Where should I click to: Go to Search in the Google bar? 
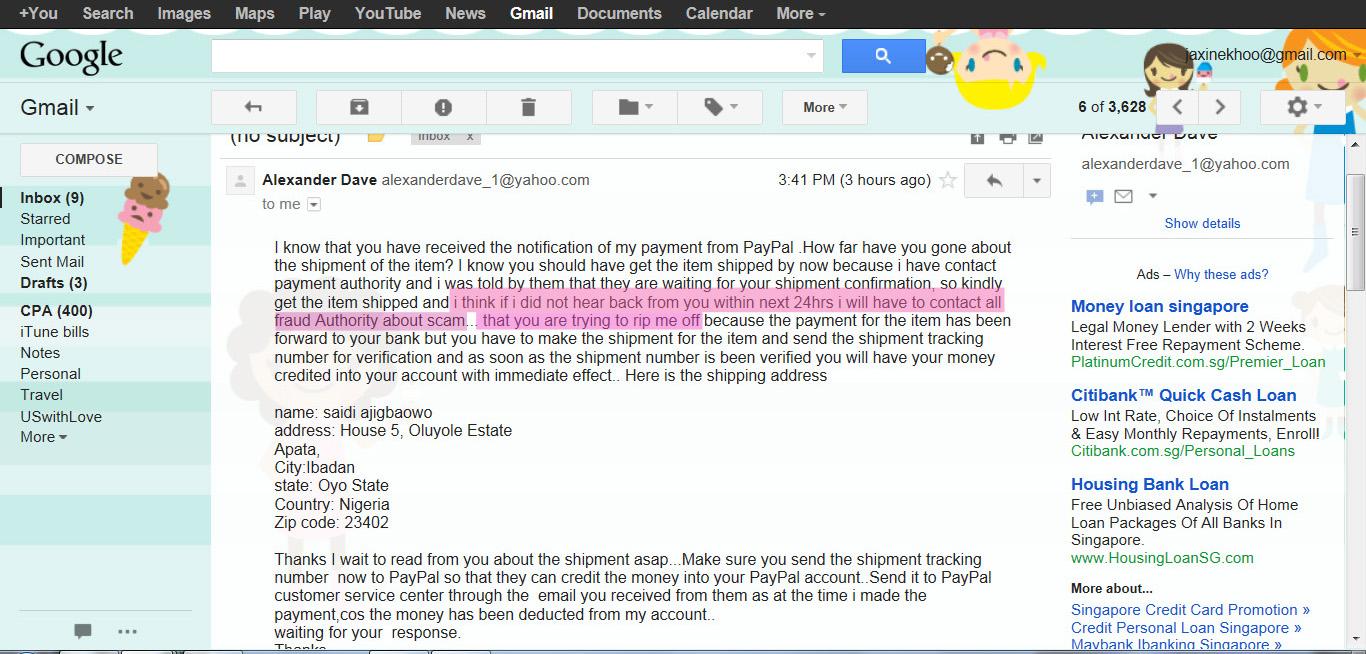108,13
